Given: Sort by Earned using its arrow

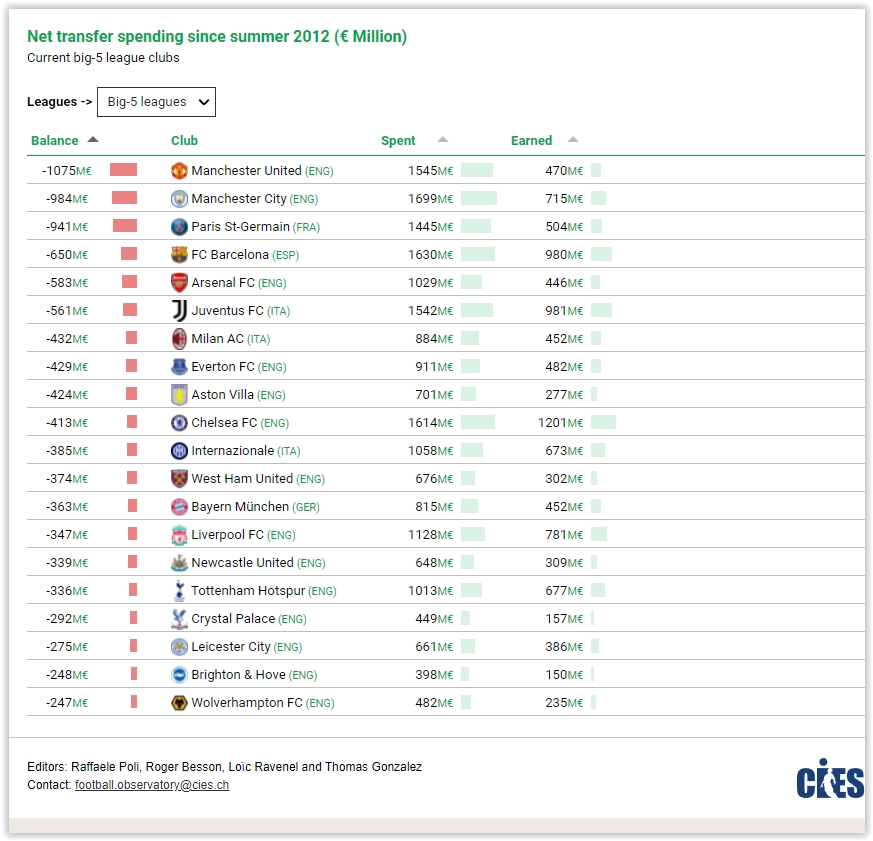Looking at the screenshot, I should 573,140.
